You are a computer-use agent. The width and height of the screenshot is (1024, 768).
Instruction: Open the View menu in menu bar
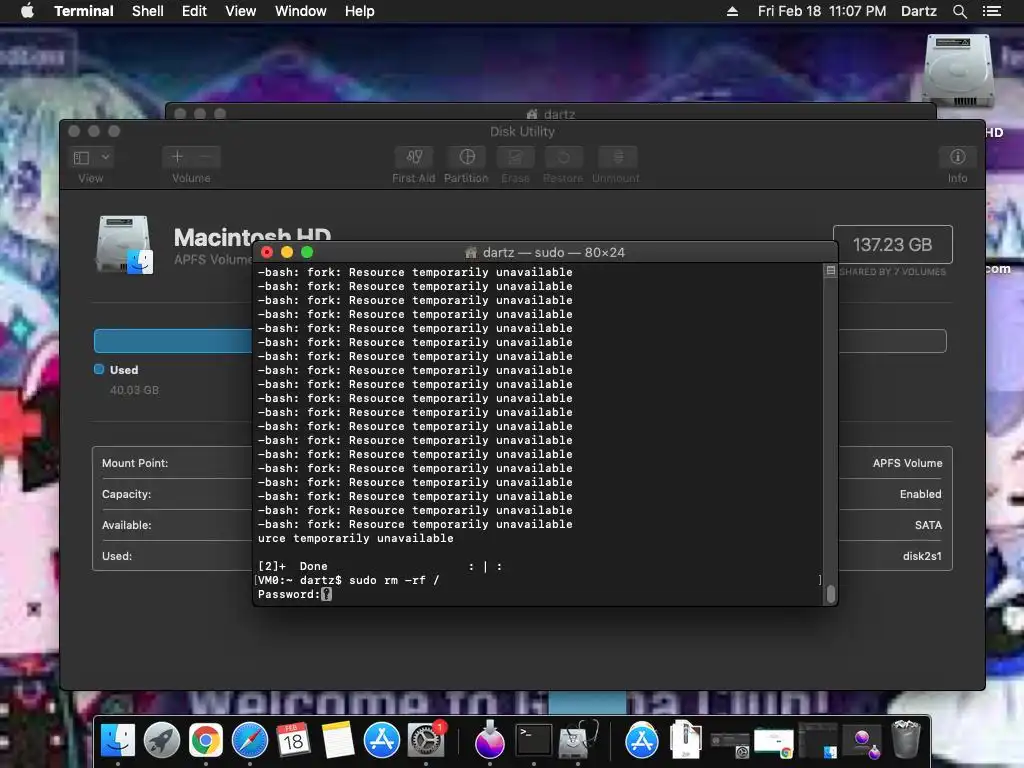(x=240, y=11)
